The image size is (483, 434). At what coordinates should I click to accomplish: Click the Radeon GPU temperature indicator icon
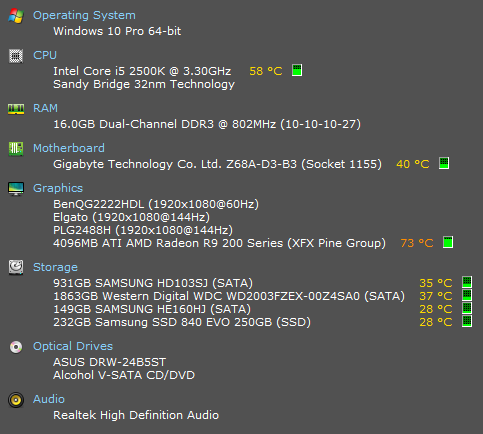448,242
